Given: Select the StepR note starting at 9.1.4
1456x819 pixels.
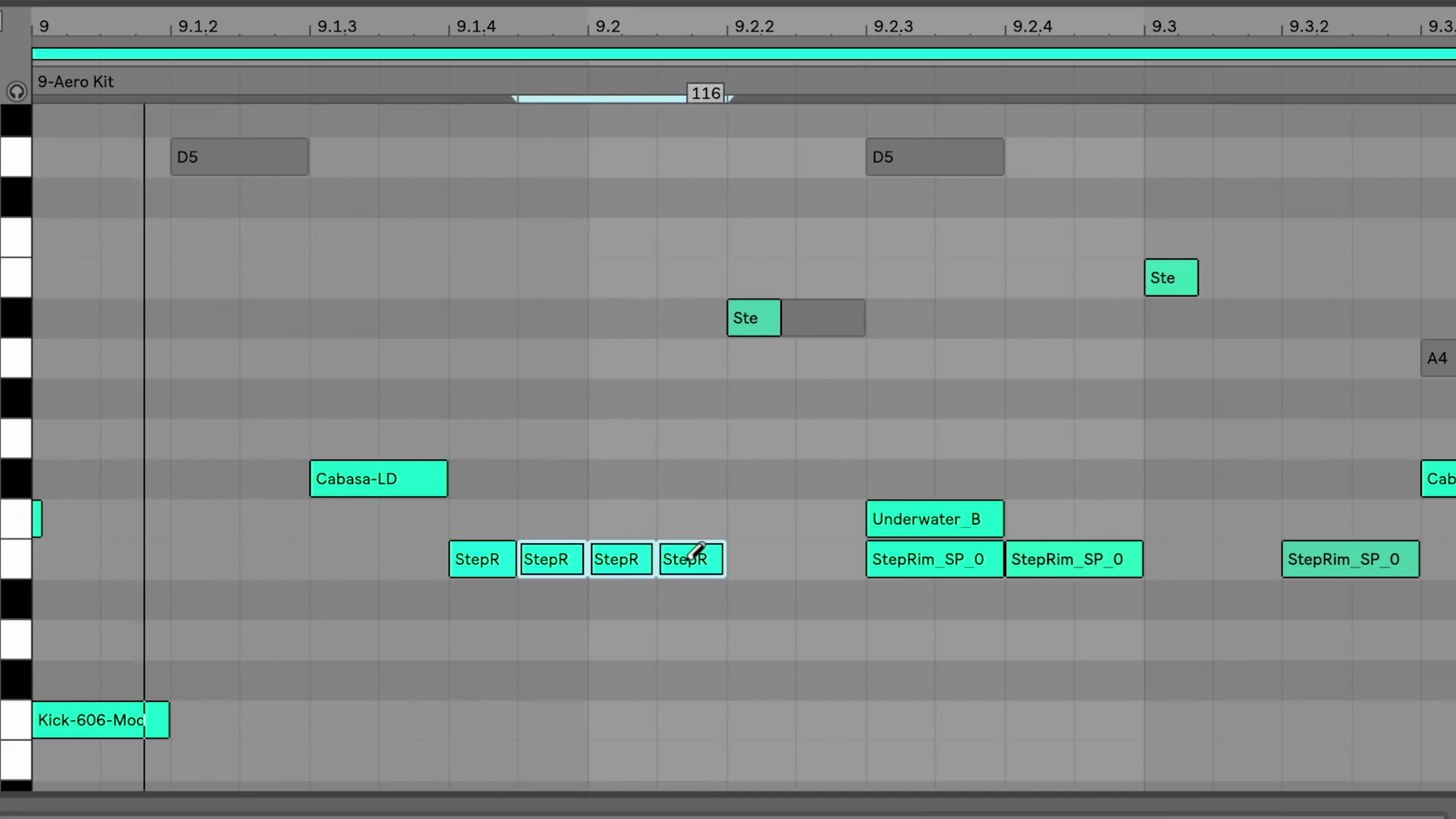Looking at the screenshot, I should pos(482,559).
